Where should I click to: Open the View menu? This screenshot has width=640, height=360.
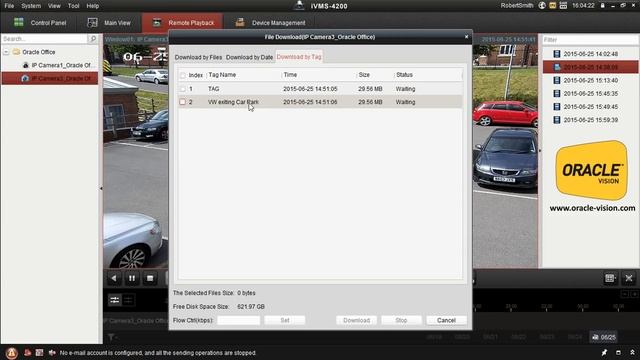tap(54, 6)
